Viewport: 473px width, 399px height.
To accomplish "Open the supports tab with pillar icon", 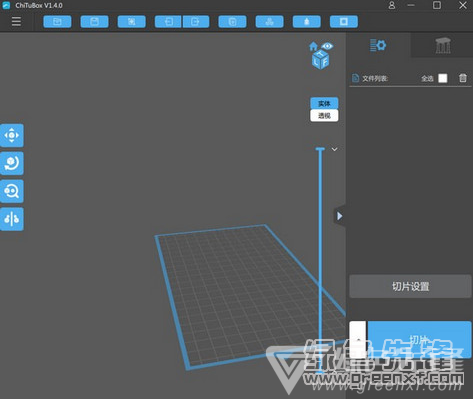I will pos(443,45).
